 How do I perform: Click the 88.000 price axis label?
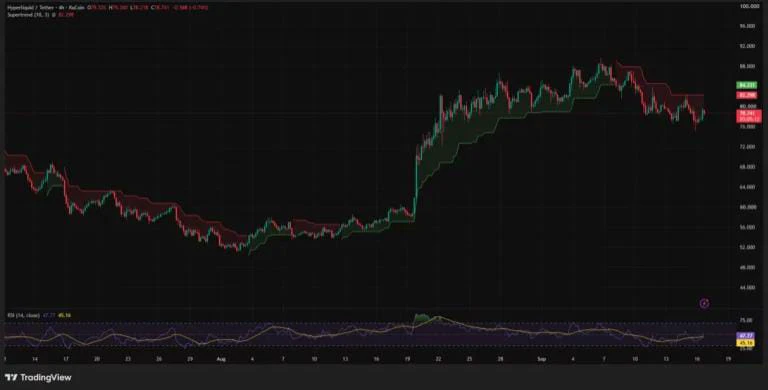point(748,67)
